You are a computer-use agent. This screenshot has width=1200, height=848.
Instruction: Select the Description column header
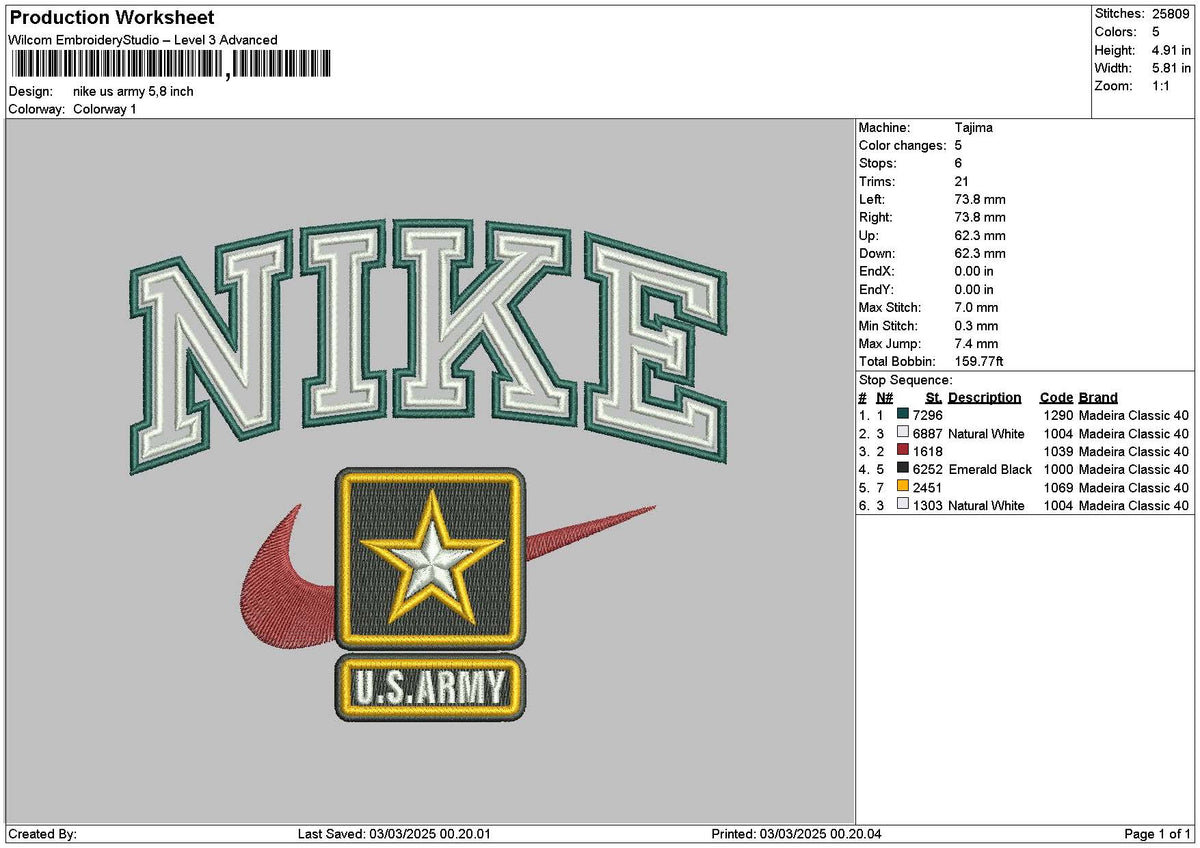pyautogui.click(x=985, y=397)
